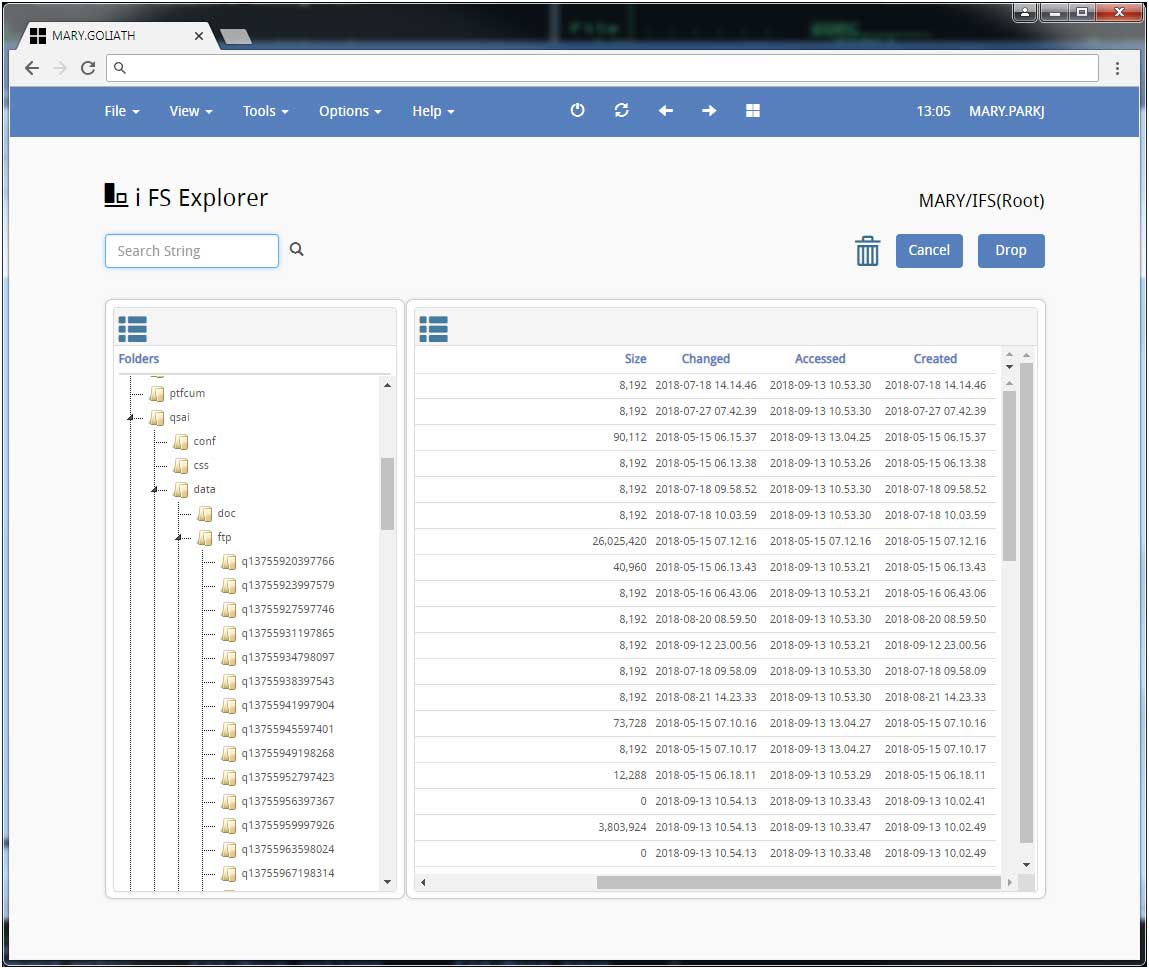Select folder q13755920397766 in the tree

point(287,562)
